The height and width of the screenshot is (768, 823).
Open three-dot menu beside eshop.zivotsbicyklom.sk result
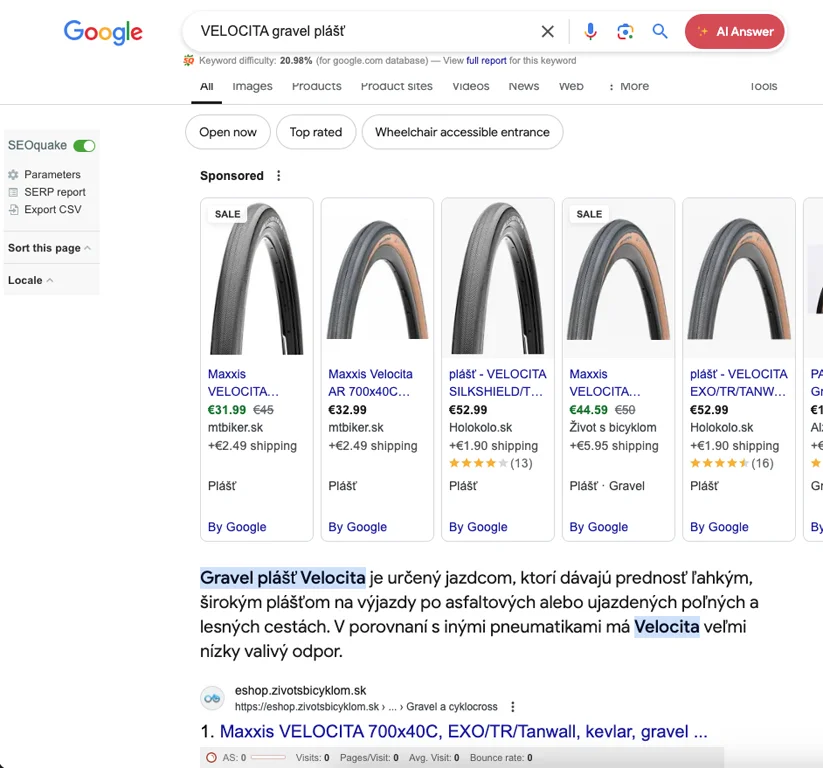click(513, 707)
